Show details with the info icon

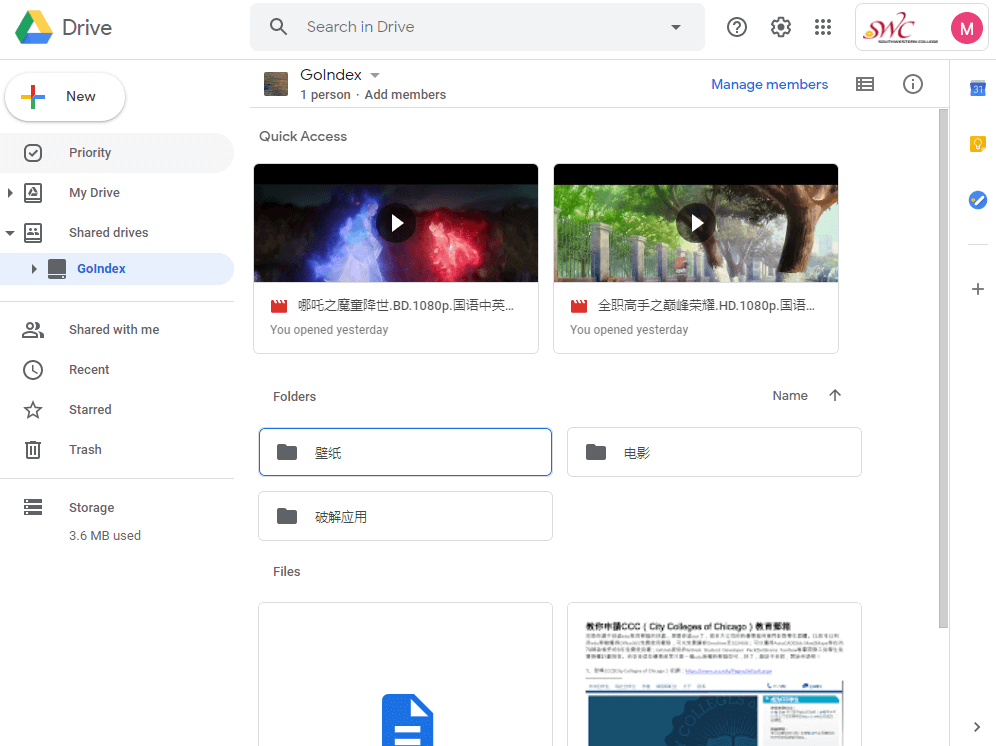(x=913, y=84)
